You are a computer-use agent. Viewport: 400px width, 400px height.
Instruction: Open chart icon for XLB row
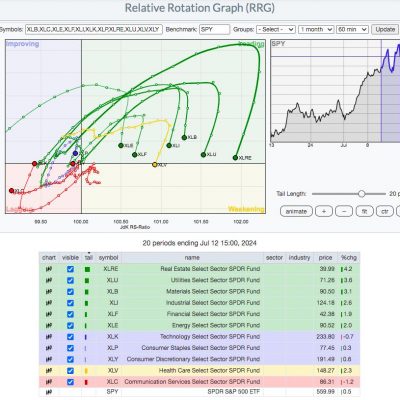tap(49, 292)
